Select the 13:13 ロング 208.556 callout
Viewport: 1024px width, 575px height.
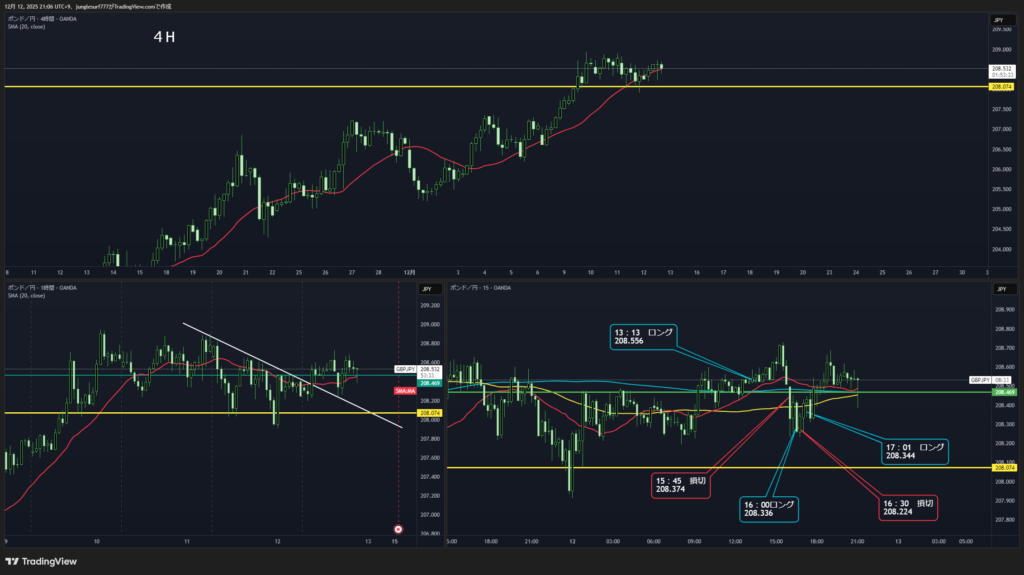(x=644, y=335)
